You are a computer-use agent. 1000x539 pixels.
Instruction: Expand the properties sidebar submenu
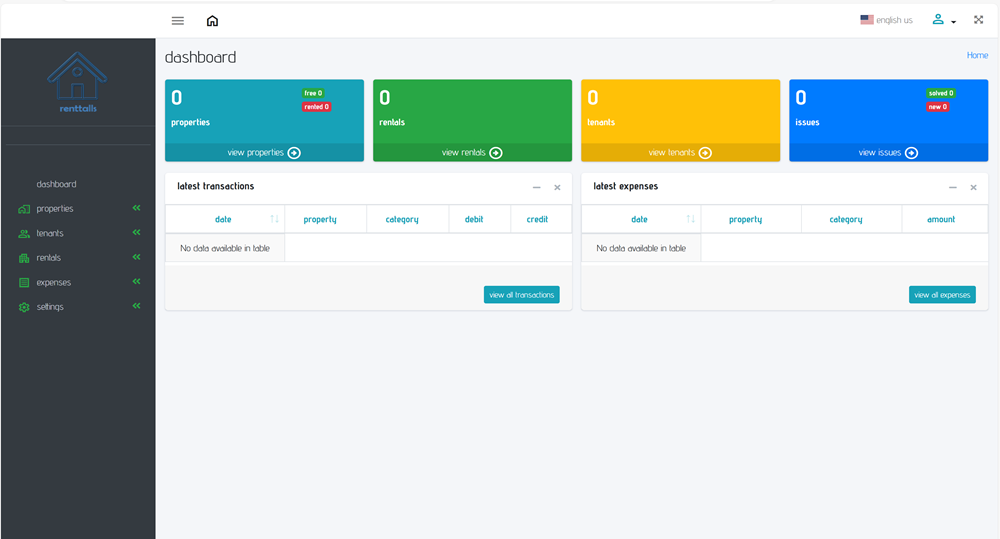coord(136,209)
